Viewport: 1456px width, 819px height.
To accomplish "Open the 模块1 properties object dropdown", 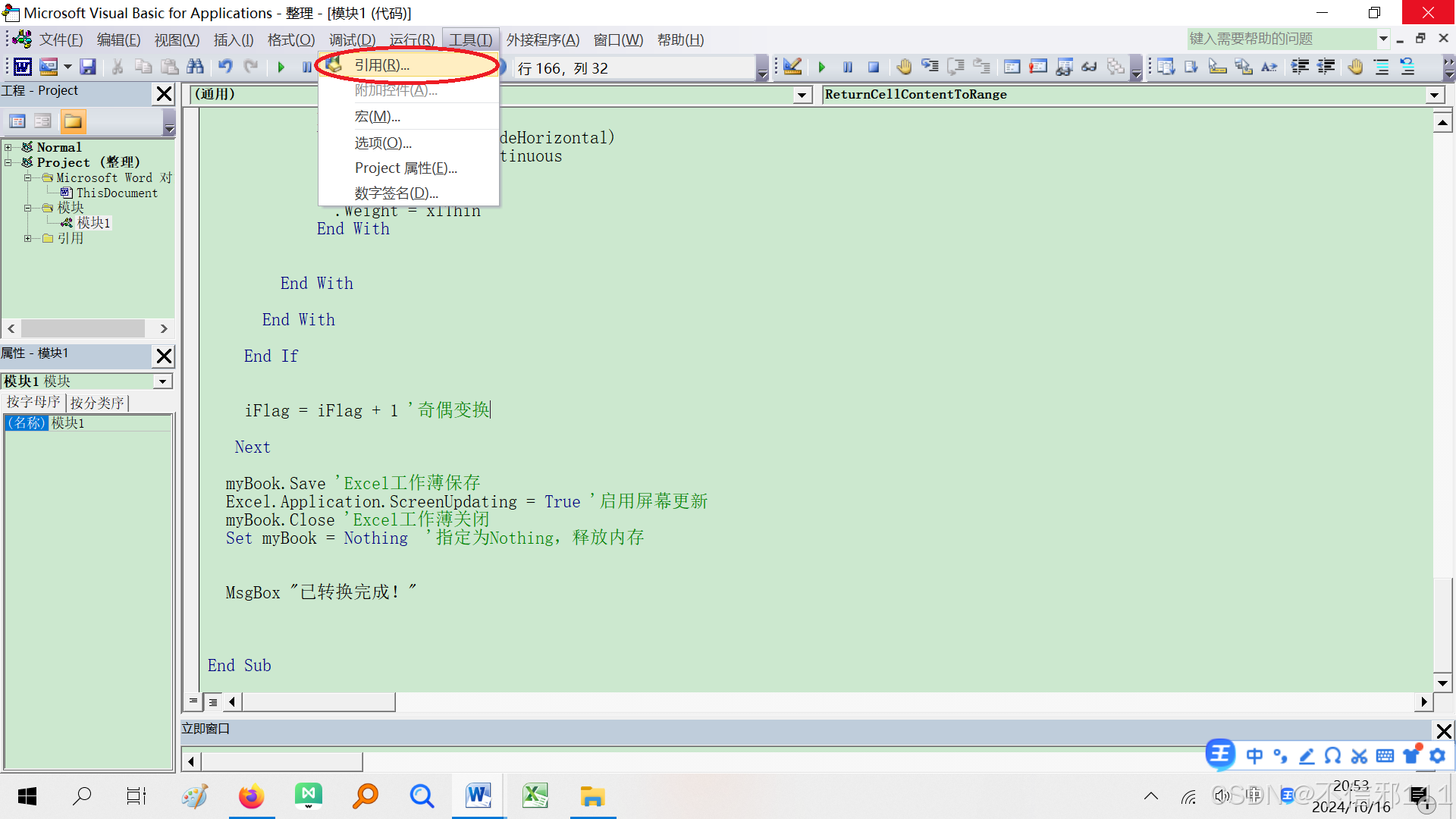I will tap(162, 381).
